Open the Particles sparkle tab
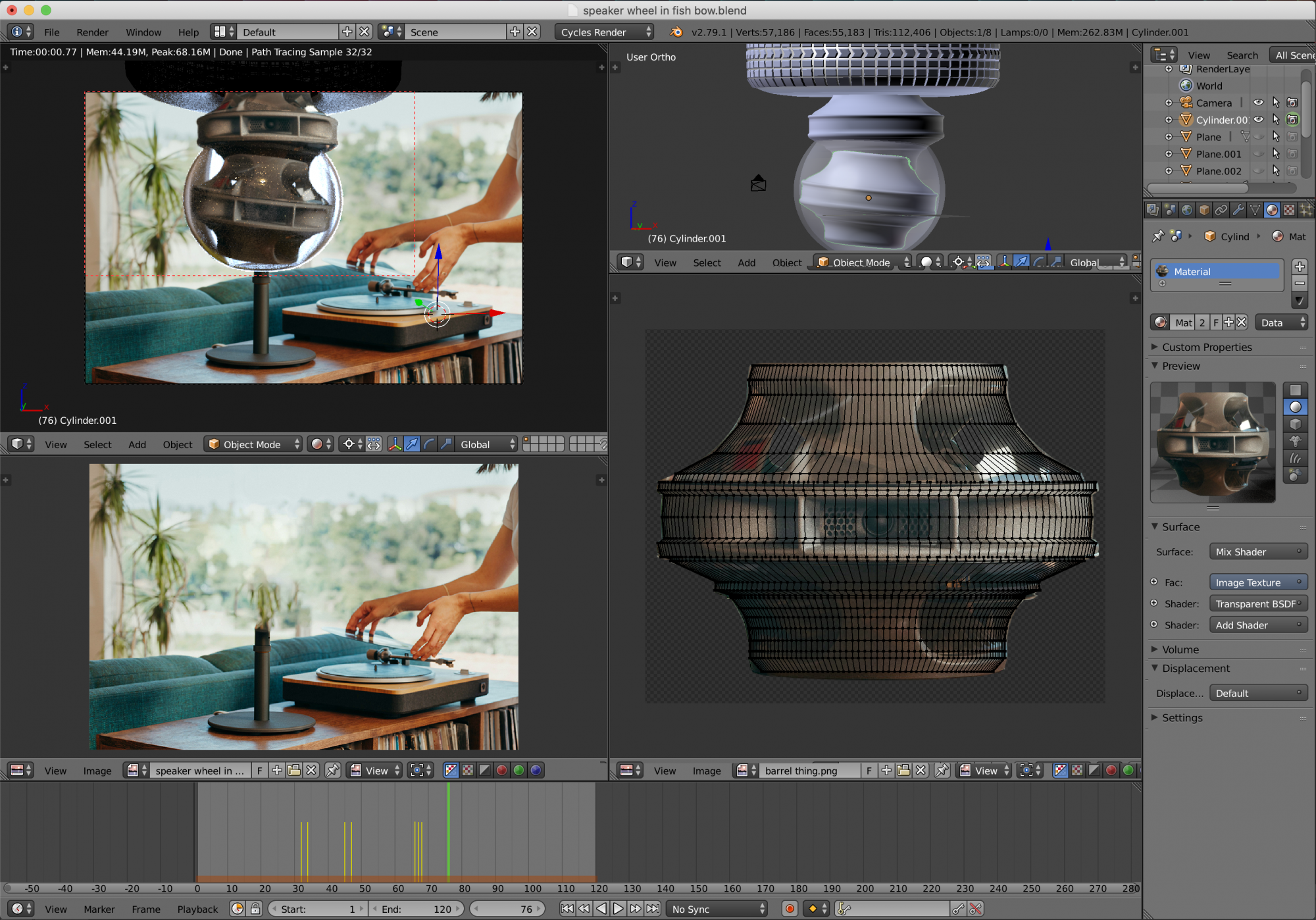The image size is (1316, 920). pos(1307,210)
